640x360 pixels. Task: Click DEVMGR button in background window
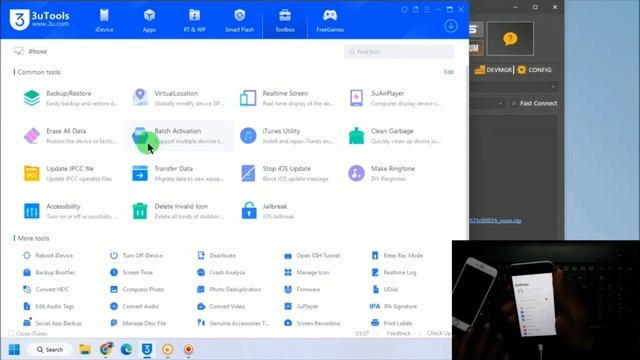pyautogui.click(x=493, y=70)
